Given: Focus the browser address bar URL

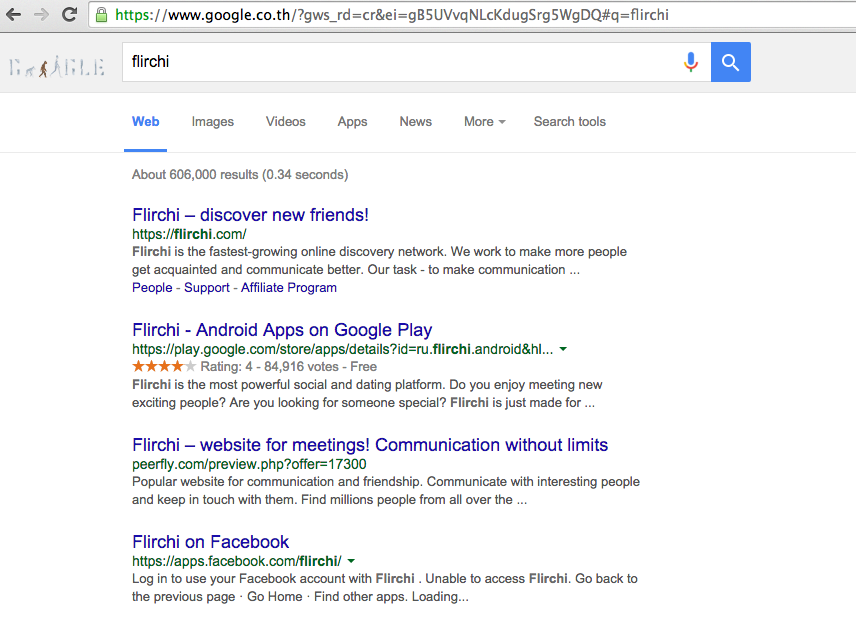Looking at the screenshot, I should (x=391, y=15).
